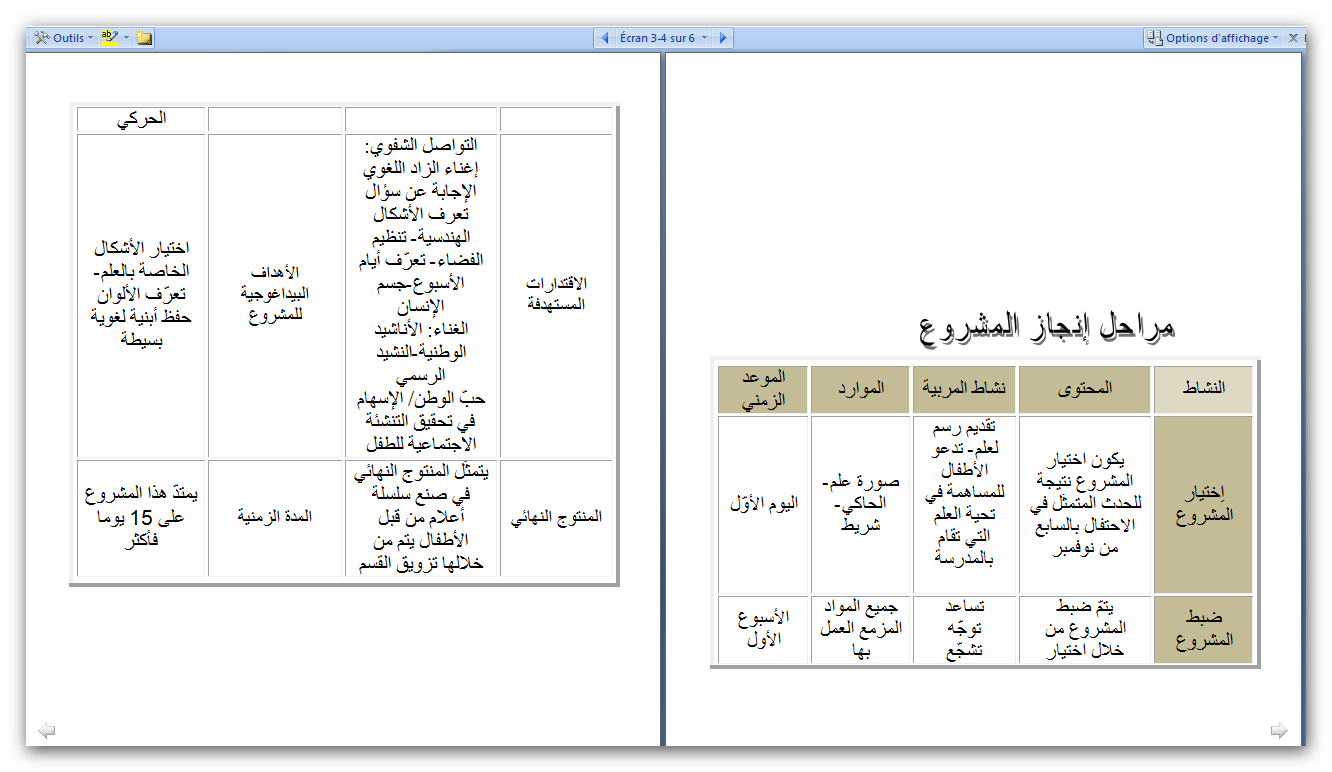1332x772 pixels.
Task: Click the cell starting تقديم رسم لعلم
Action: point(965,505)
